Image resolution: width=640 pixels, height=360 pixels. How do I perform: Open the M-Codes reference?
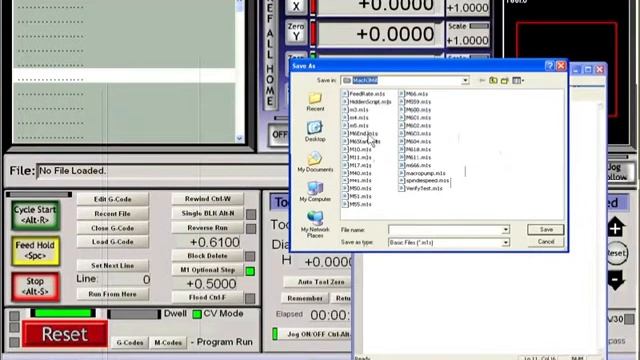[168, 342]
